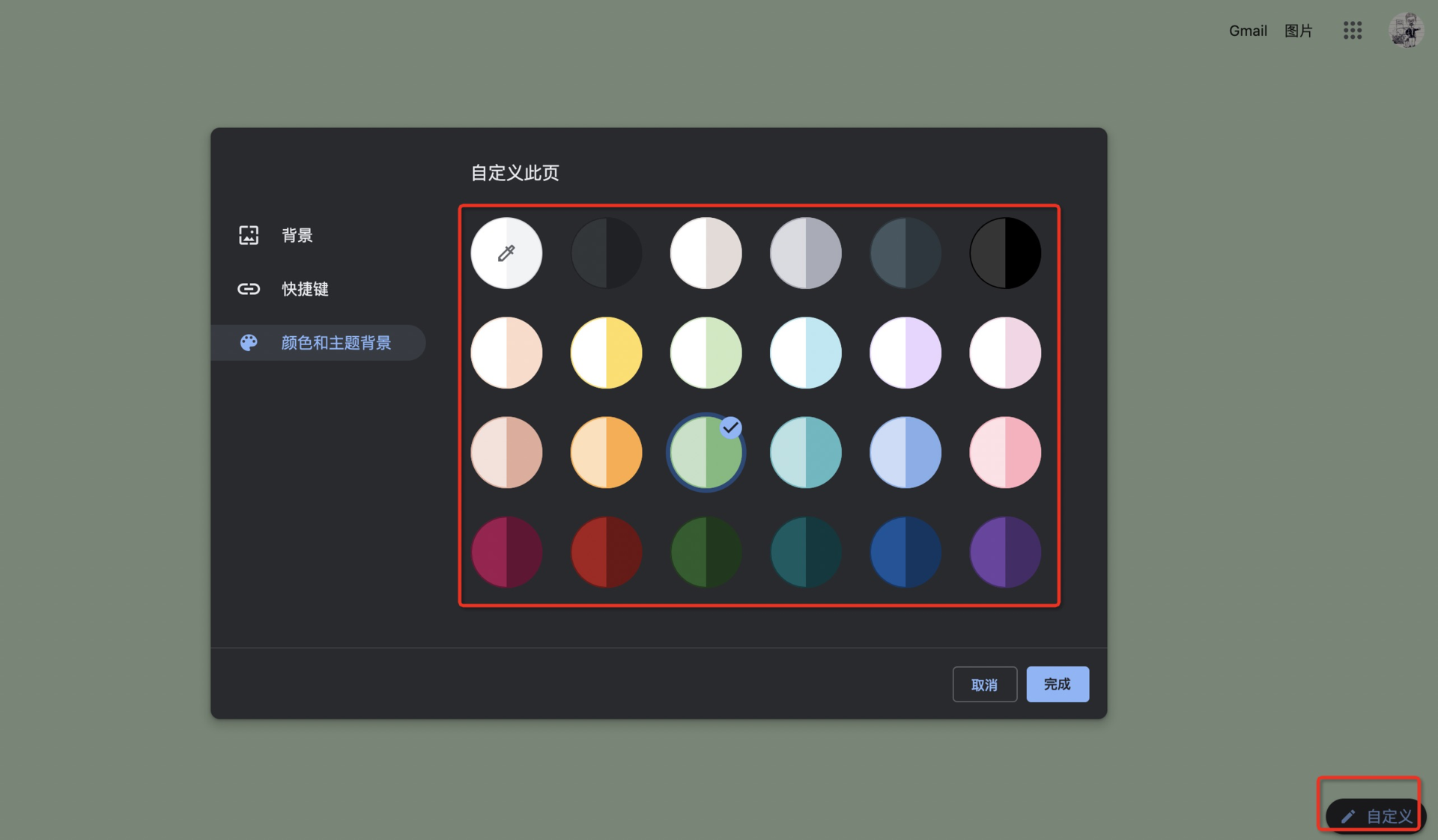This screenshot has height=840, width=1438.
Task: Click the checkmark on selected green theme
Action: pos(730,427)
